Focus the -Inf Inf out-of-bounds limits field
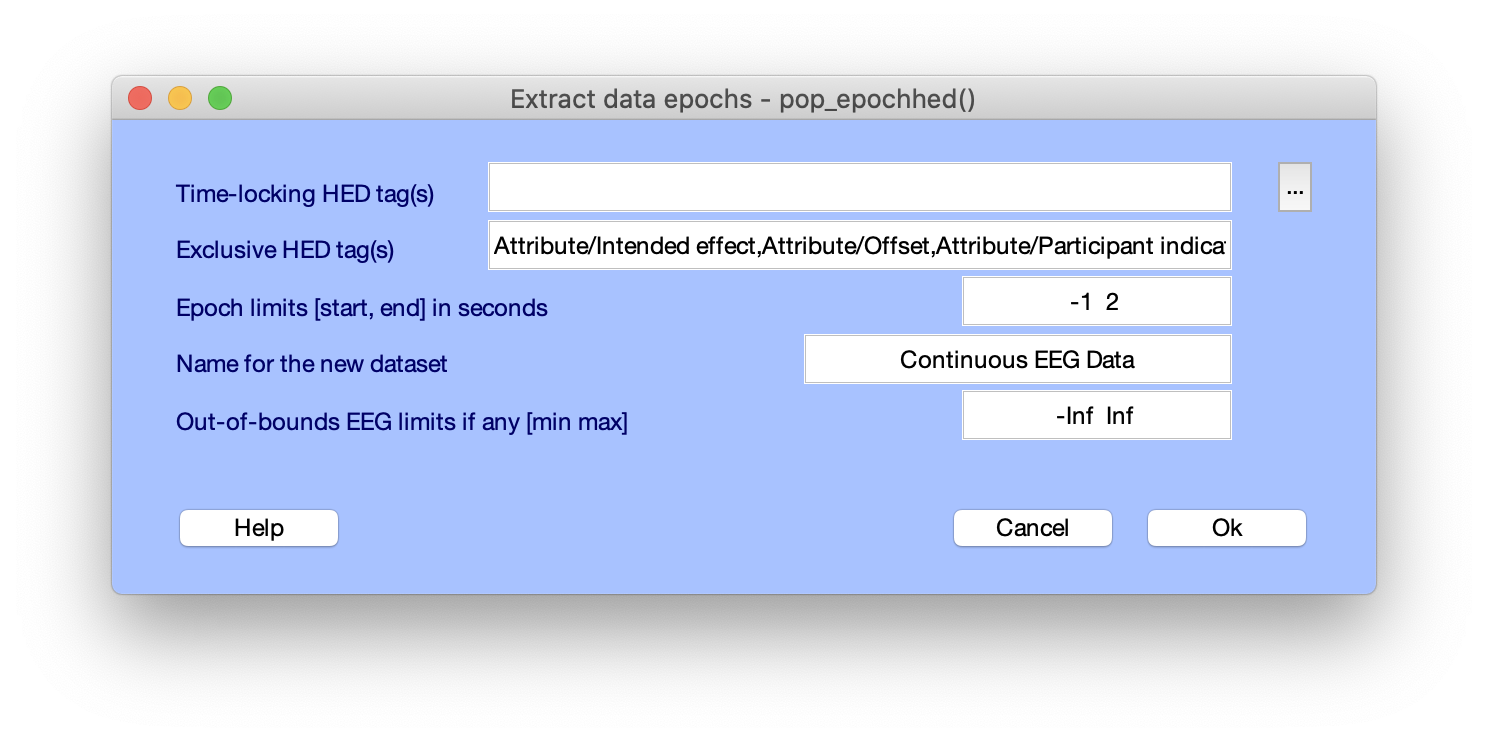1488x742 pixels. pos(1096,415)
